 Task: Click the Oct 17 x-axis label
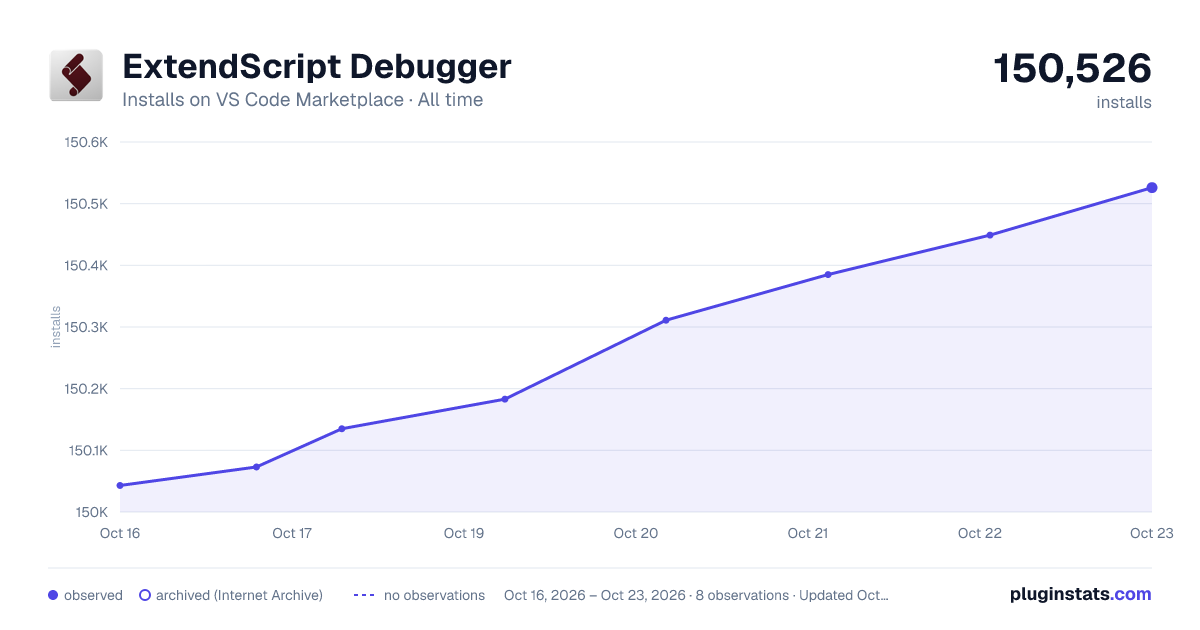[x=292, y=533]
